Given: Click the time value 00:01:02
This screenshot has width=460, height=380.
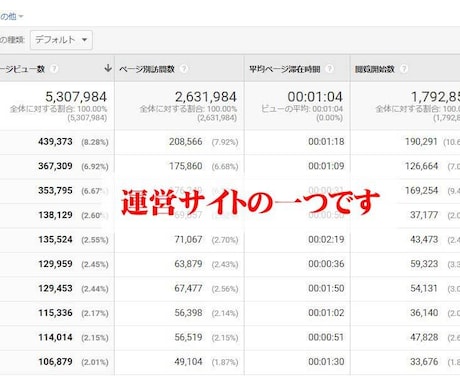Looking at the screenshot, I should pos(326,313).
